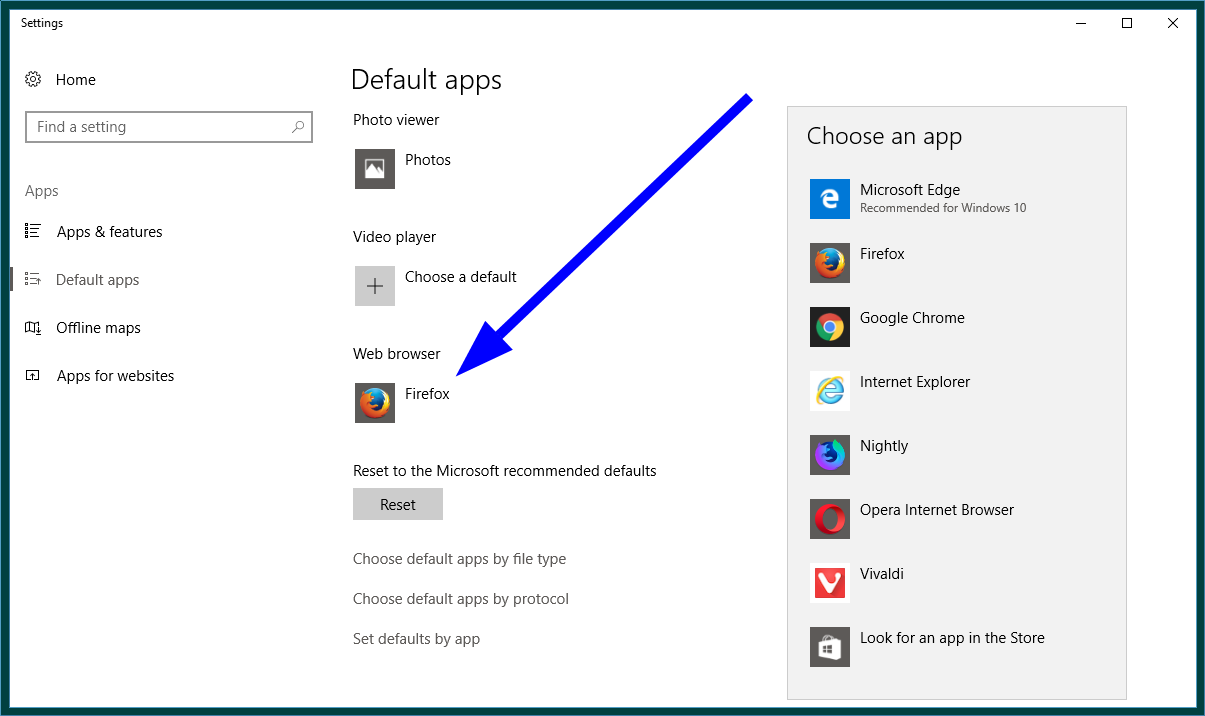This screenshot has height=716, width=1205.
Task: Click the Reset button
Action: 398,504
